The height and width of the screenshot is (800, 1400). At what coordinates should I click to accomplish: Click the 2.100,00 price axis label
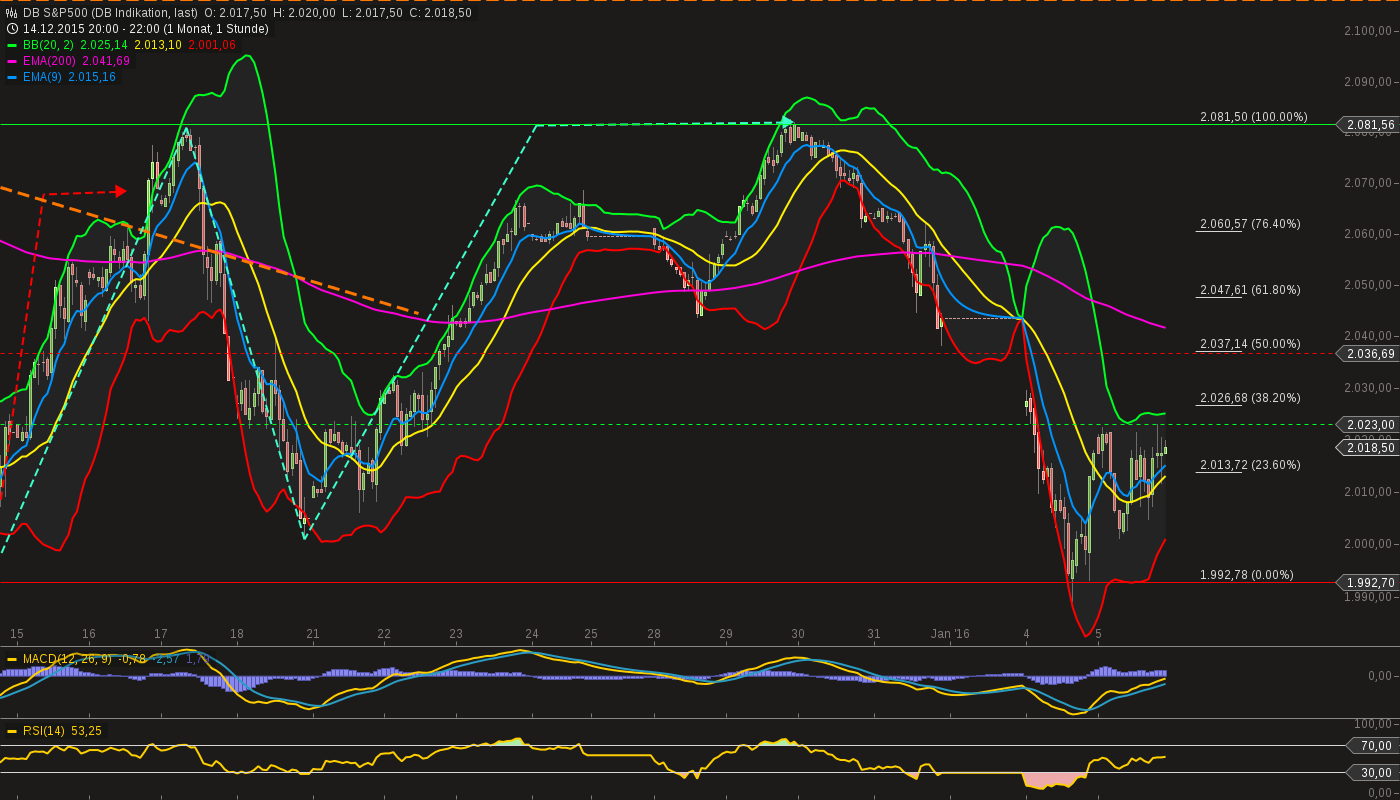pyautogui.click(x=1370, y=31)
